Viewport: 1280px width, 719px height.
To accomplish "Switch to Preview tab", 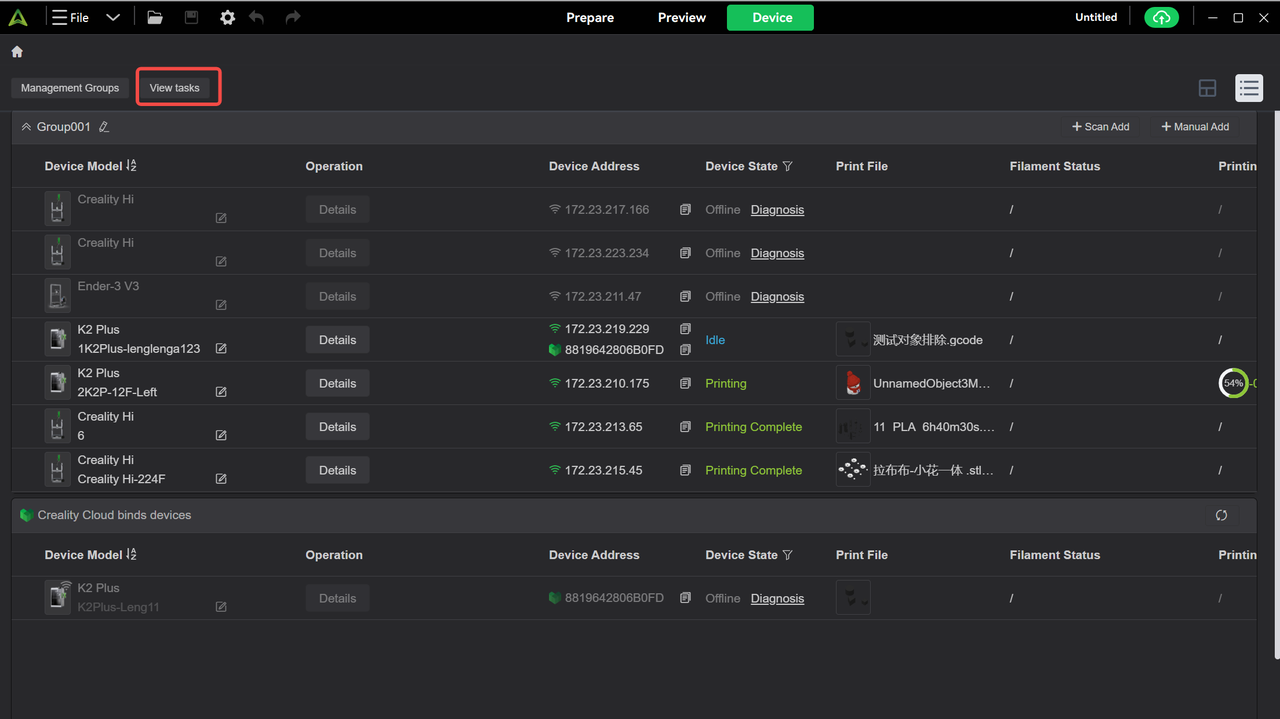I will (682, 17).
